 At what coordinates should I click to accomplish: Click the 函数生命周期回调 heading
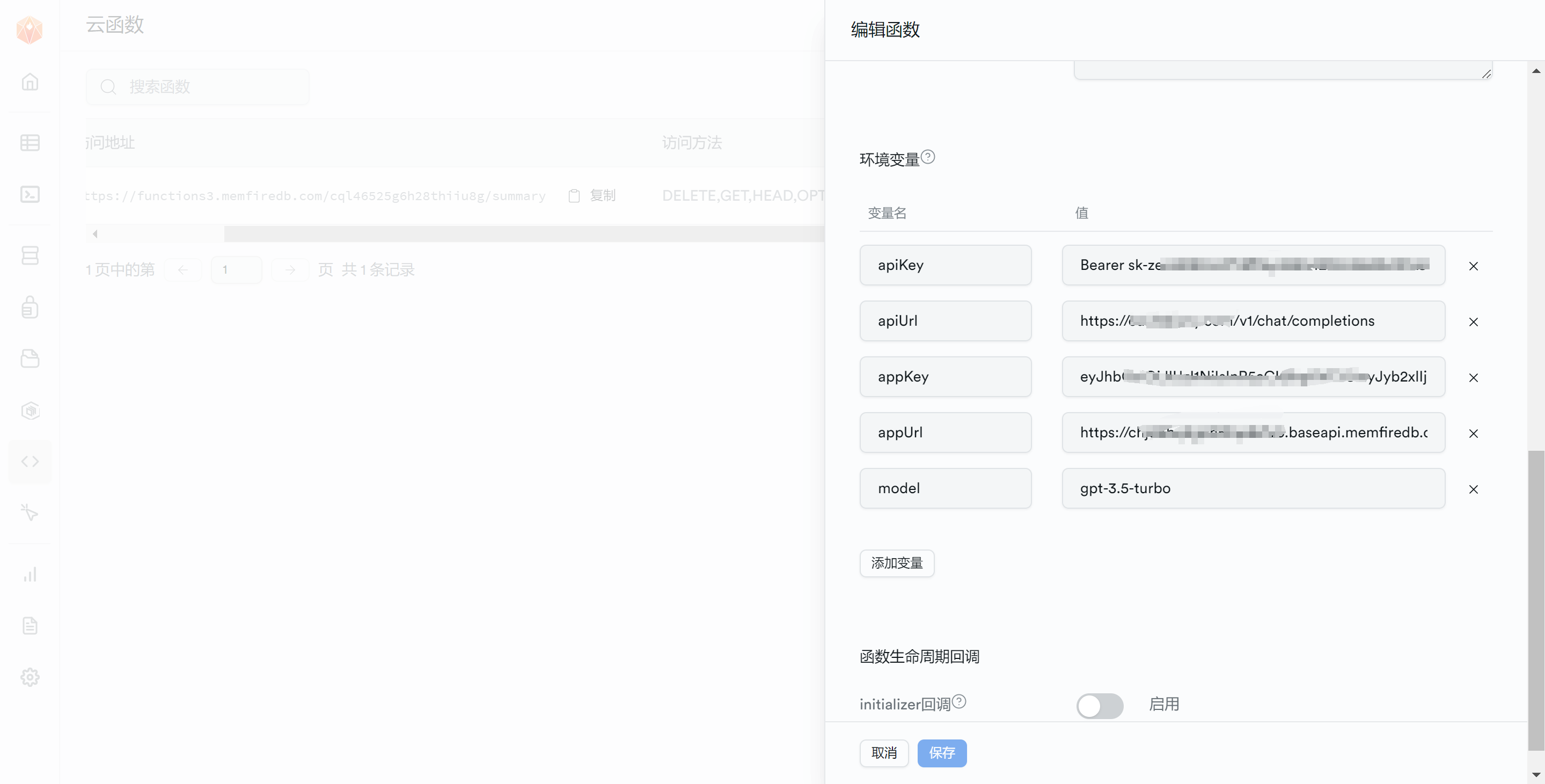(919, 656)
